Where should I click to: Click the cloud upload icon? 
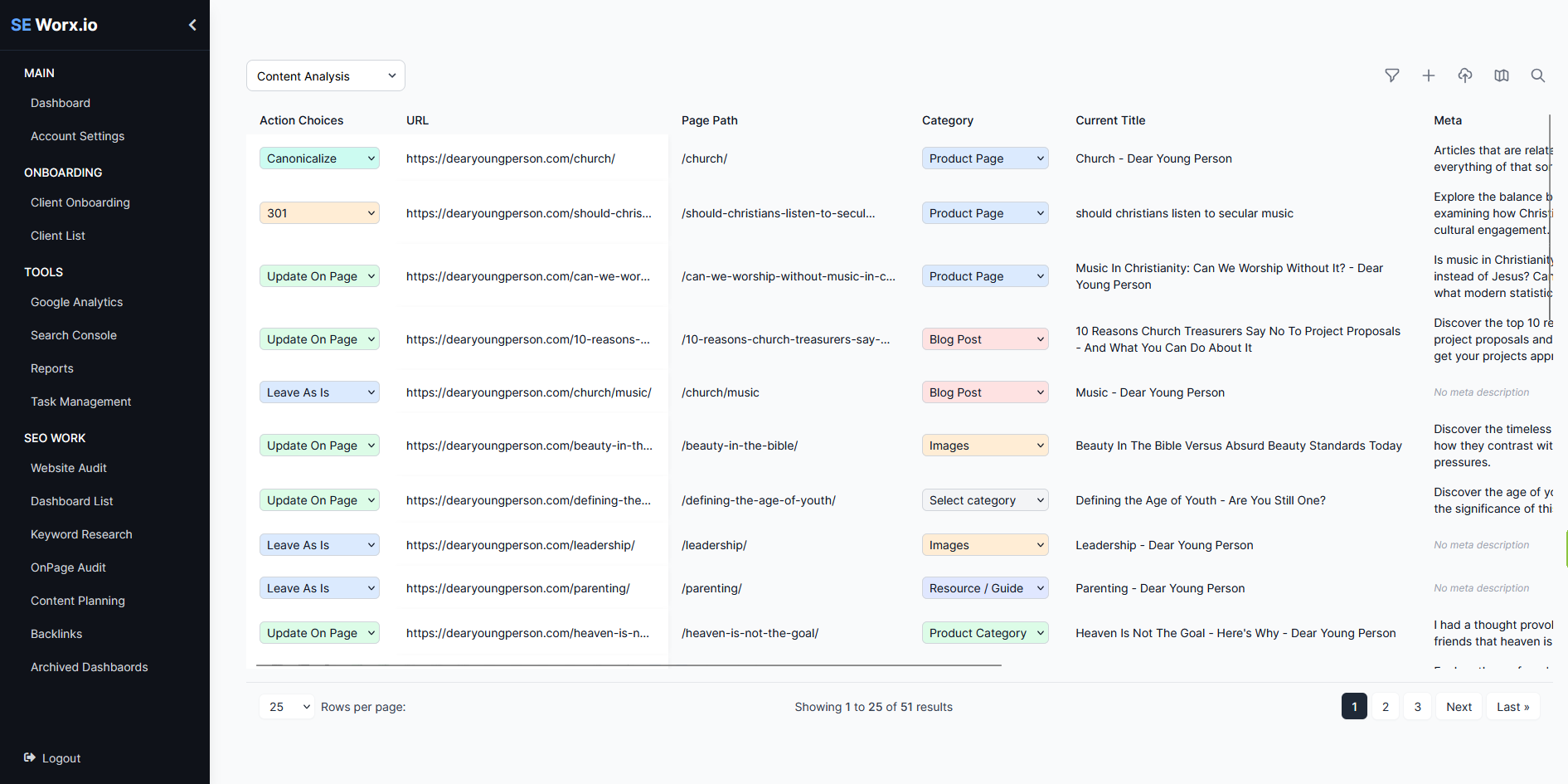(x=1465, y=75)
